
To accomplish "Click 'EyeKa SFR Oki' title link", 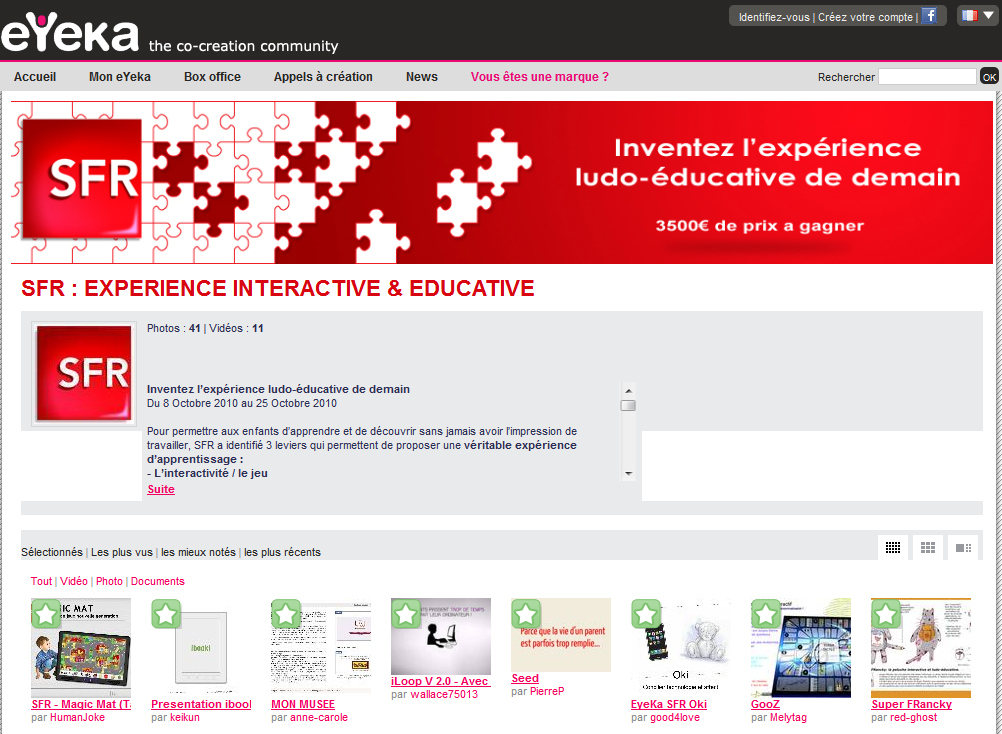I will 669,704.
